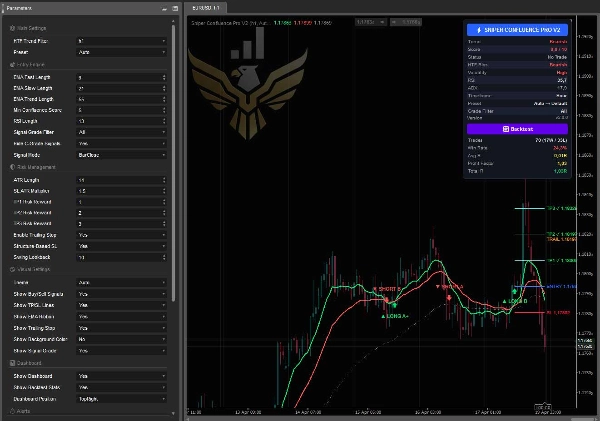
Task: Open the Show Signal Grade dropdown
Action: pyautogui.click(x=121, y=351)
